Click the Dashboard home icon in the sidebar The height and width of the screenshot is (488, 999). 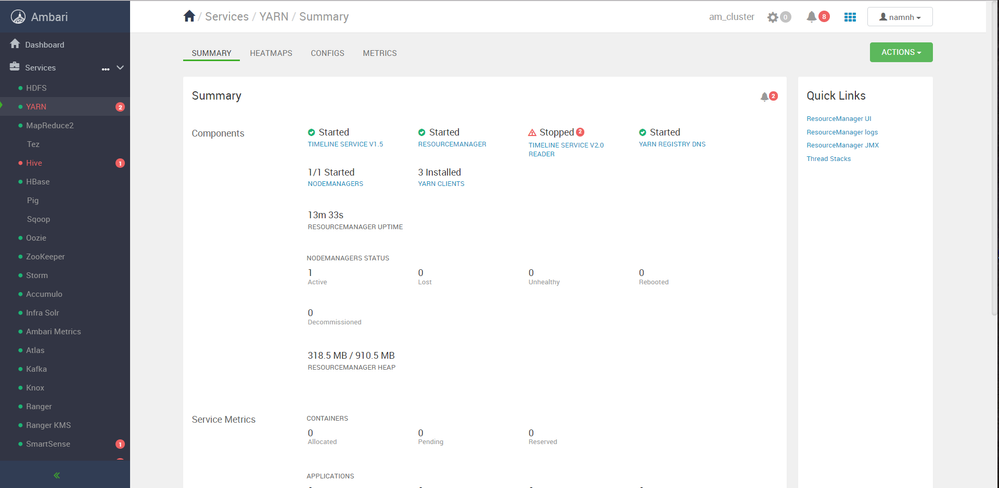tap(15, 45)
